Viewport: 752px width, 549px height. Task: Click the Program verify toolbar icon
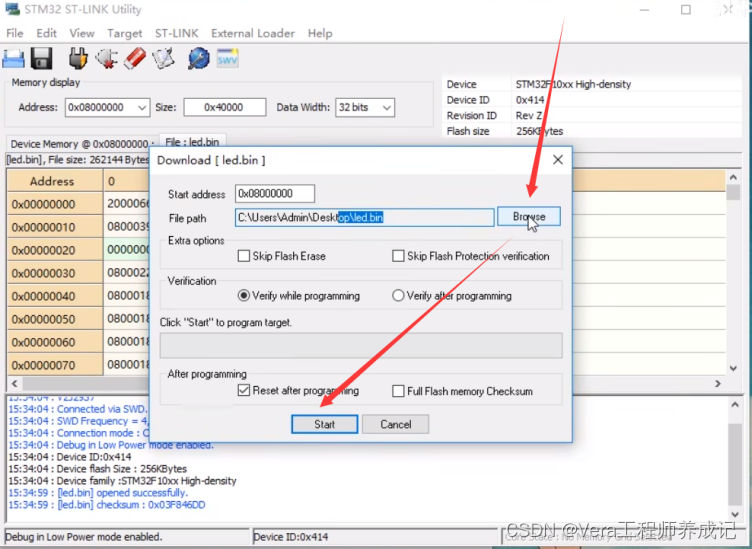[x=164, y=58]
